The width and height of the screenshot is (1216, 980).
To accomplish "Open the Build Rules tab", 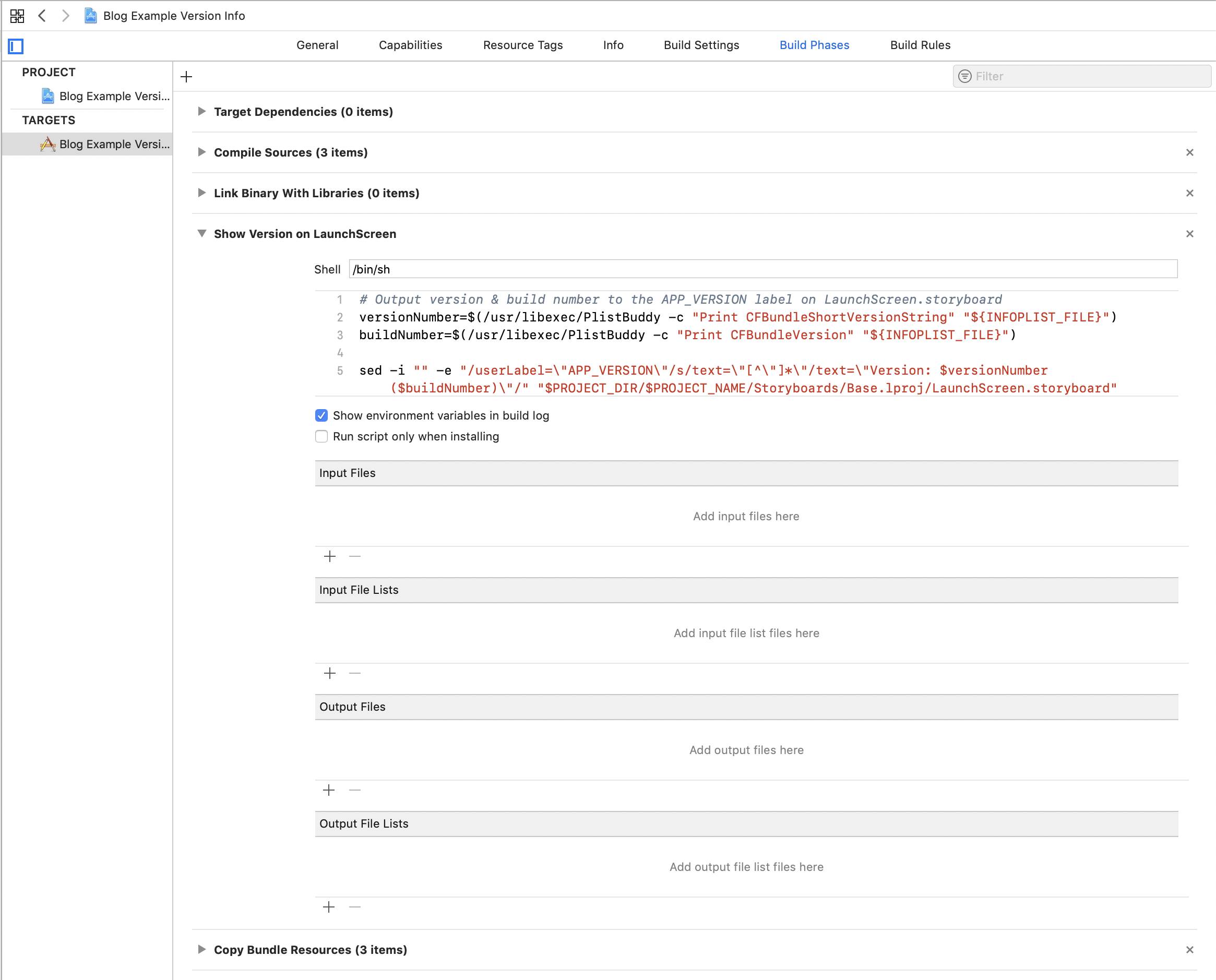I will [920, 45].
